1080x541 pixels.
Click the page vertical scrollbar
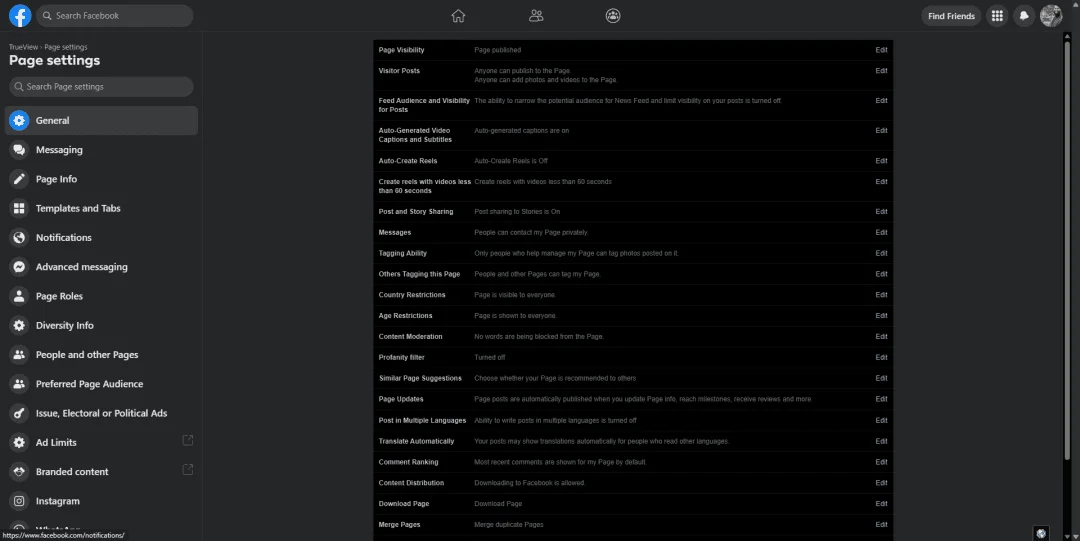click(1068, 251)
